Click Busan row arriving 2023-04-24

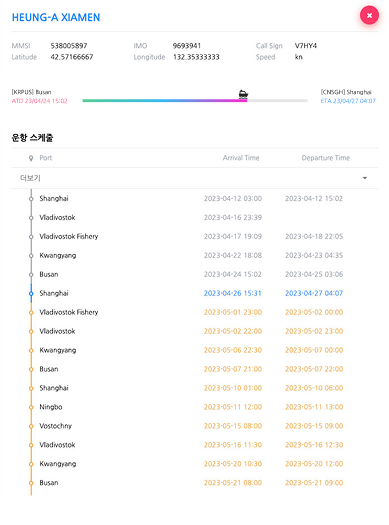pos(195,274)
